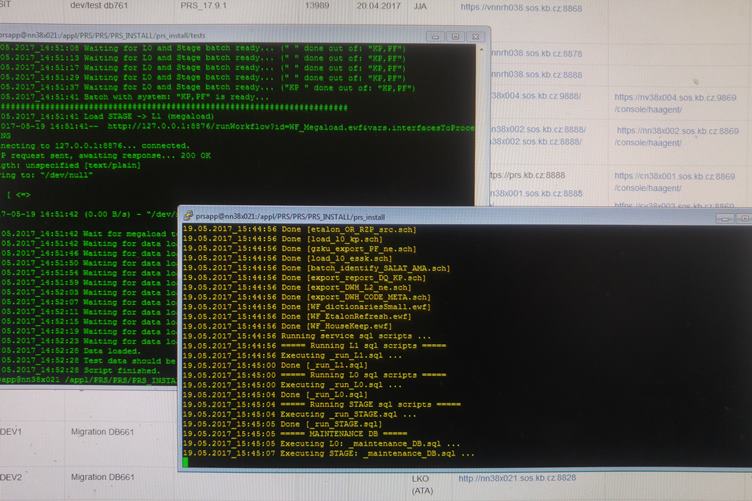Click the 'Done [_run_L0.sql]' line

(x=275, y=395)
